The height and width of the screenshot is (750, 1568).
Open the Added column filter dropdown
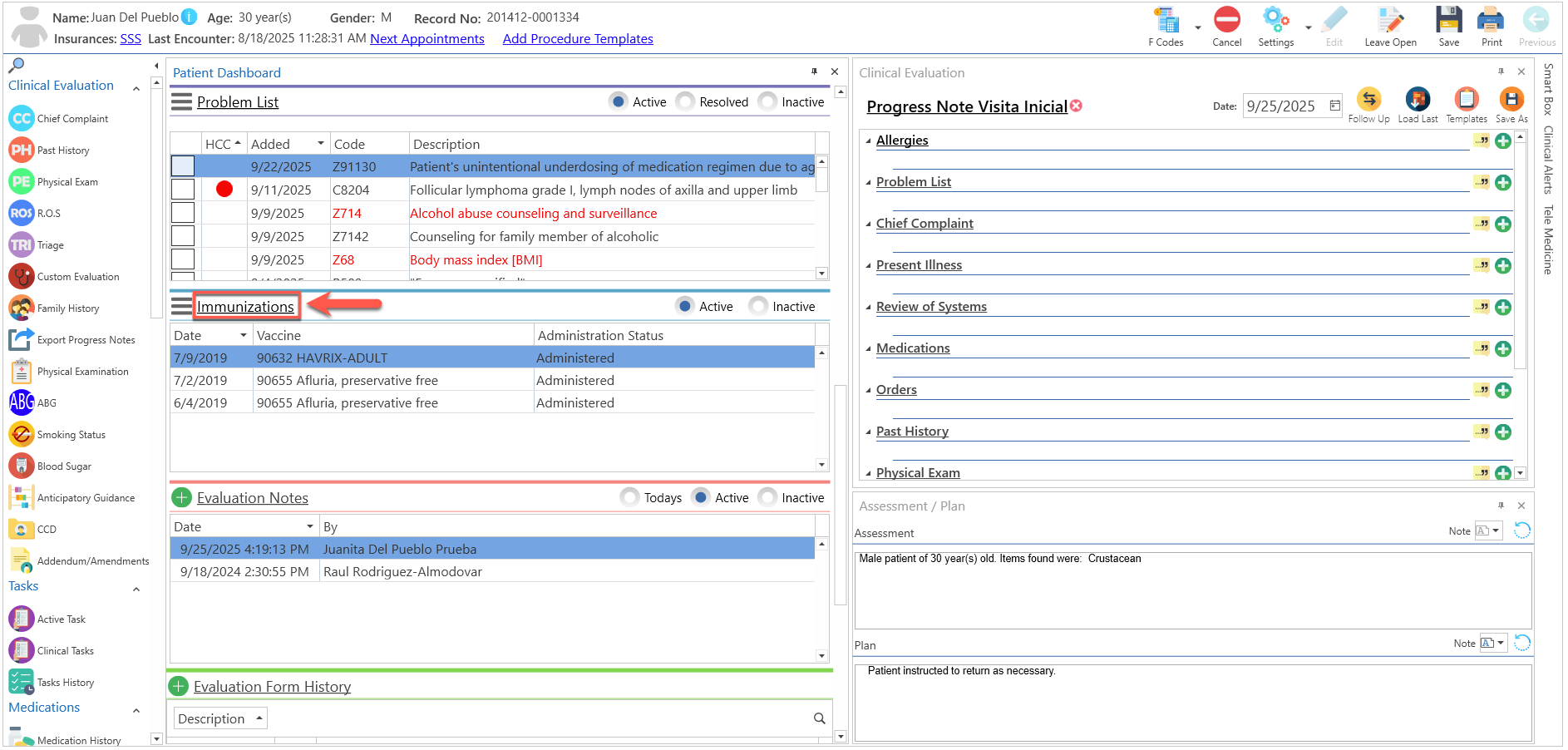point(321,144)
